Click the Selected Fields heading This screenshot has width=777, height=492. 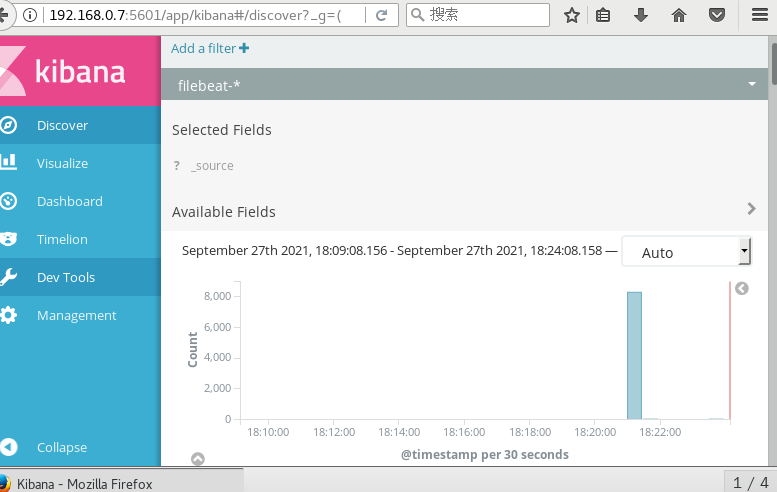222,130
